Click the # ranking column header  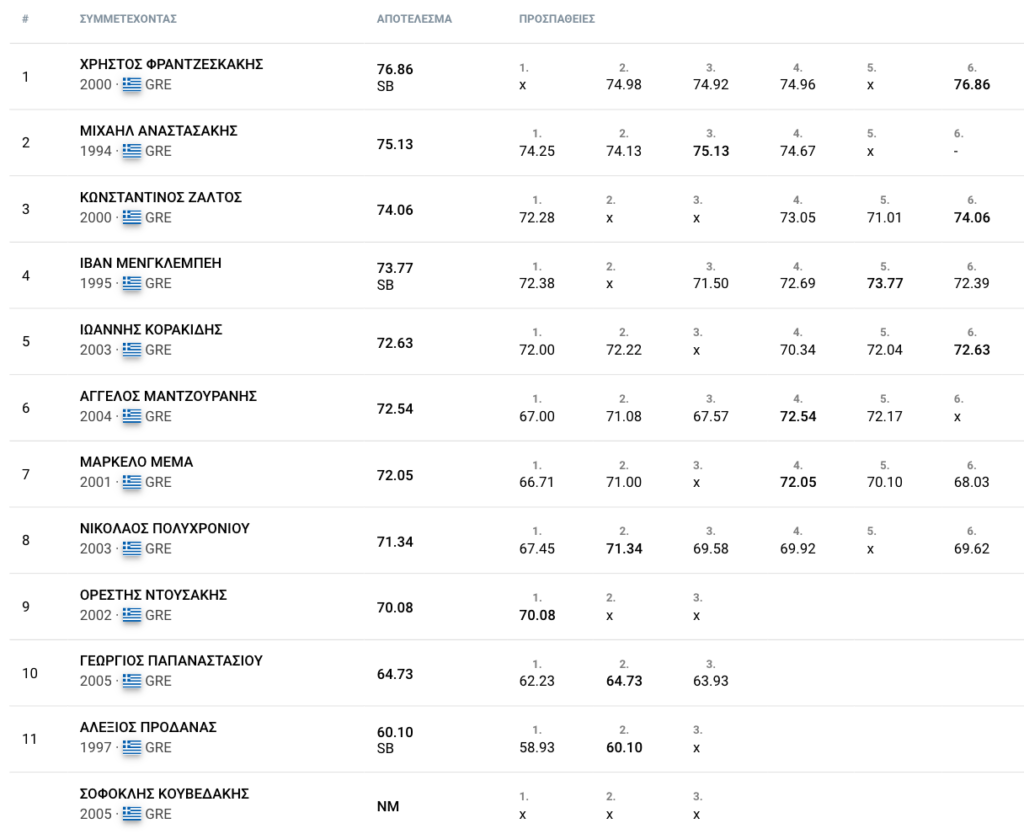point(25,19)
